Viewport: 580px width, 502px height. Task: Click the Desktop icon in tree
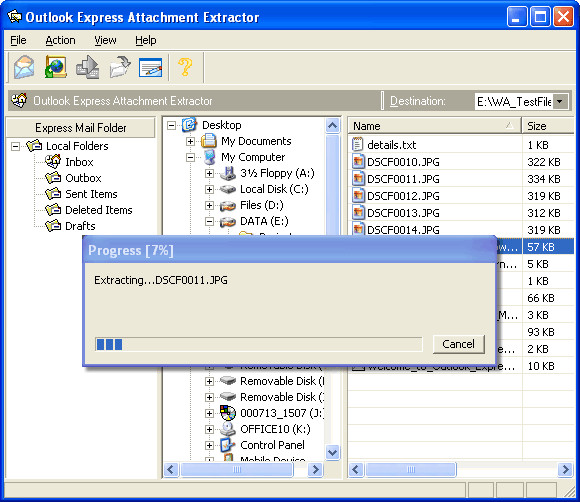click(x=189, y=125)
